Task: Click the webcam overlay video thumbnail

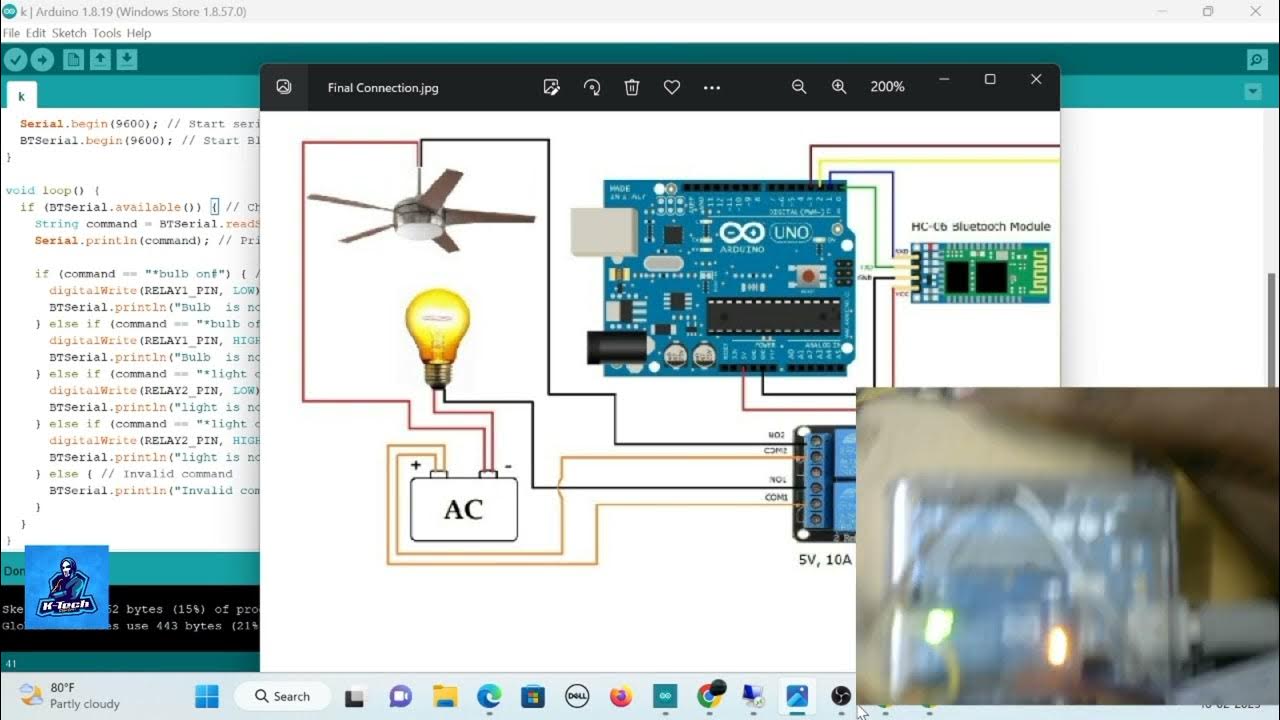Action: click(x=1067, y=547)
